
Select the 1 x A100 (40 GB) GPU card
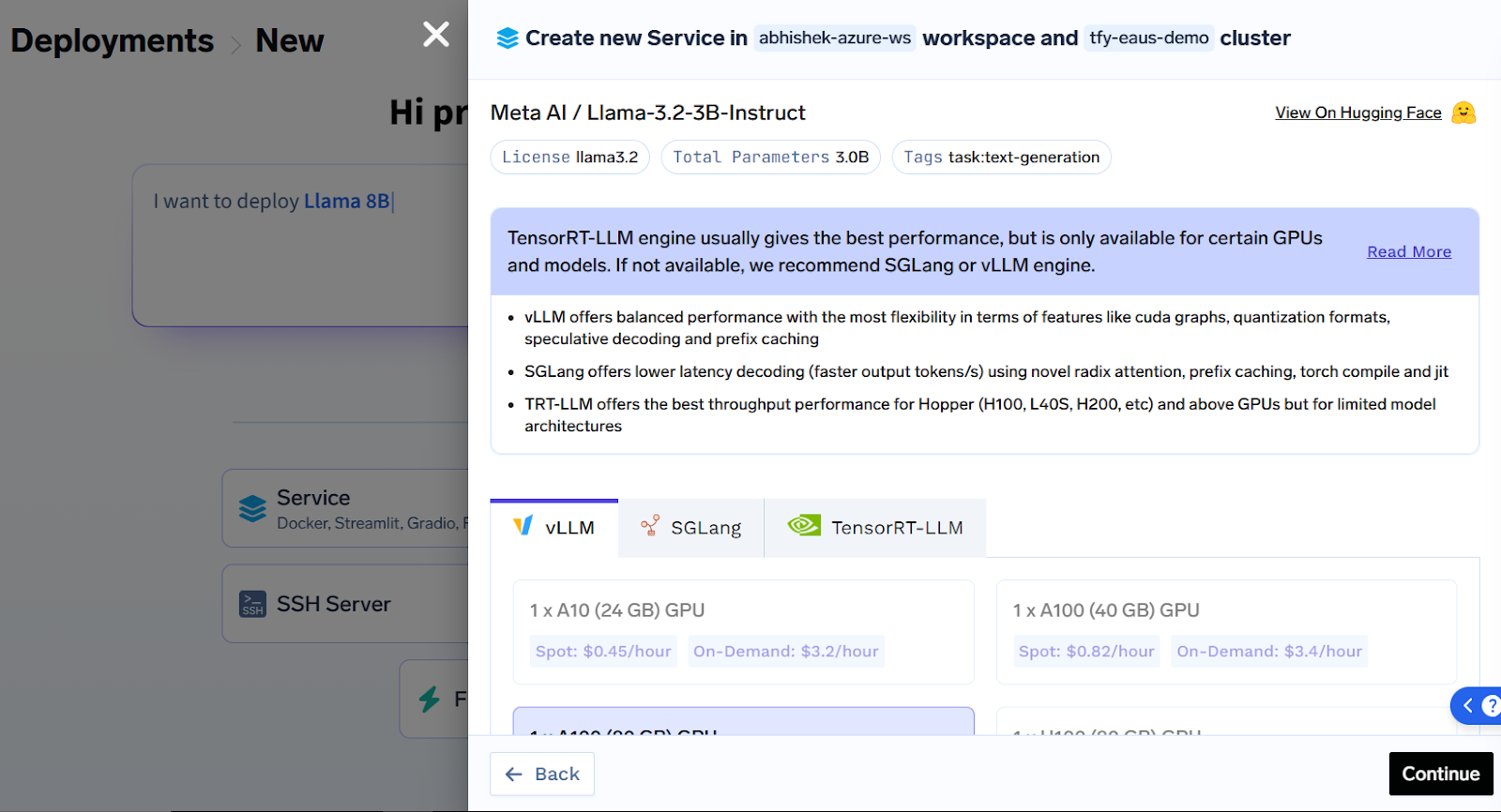pos(1226,632)
